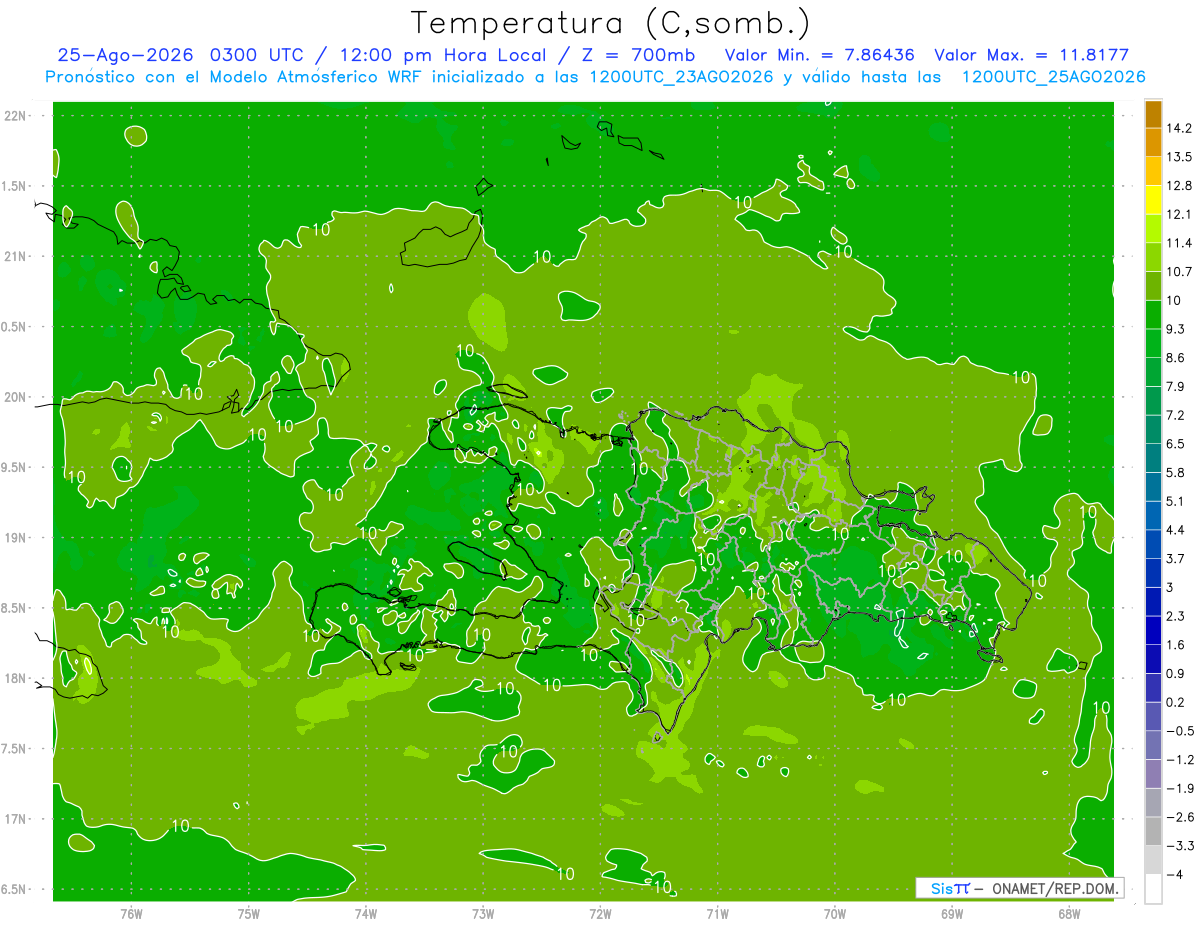Image resolution: width=1200 pixels, height=927 pixels.
Task: Click the 6.5N latitude axis label
Action: tap(15, 890)
